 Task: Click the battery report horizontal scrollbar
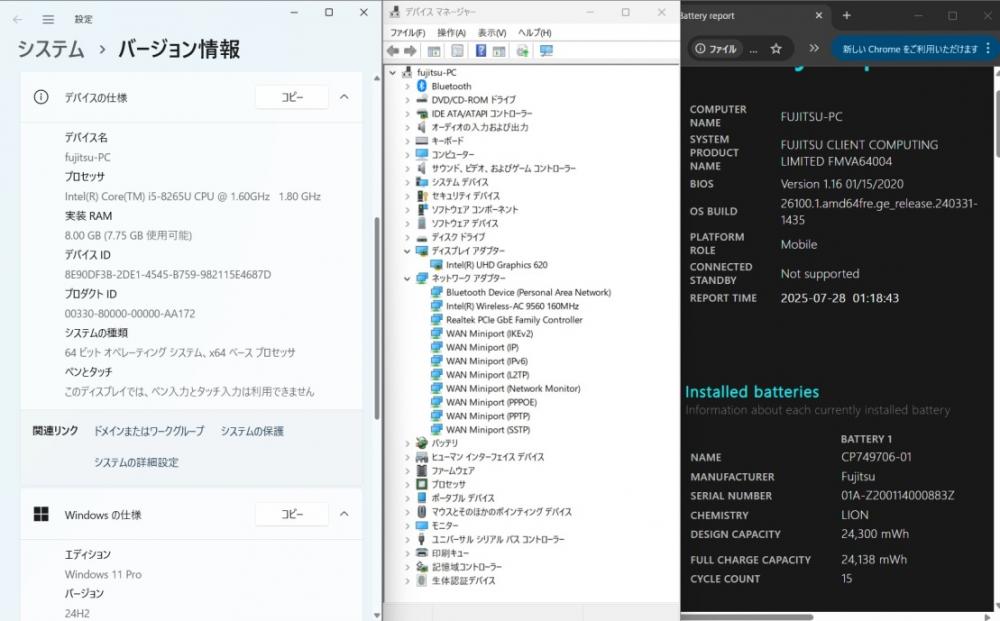pyautogui.click(x=746, y=617)
